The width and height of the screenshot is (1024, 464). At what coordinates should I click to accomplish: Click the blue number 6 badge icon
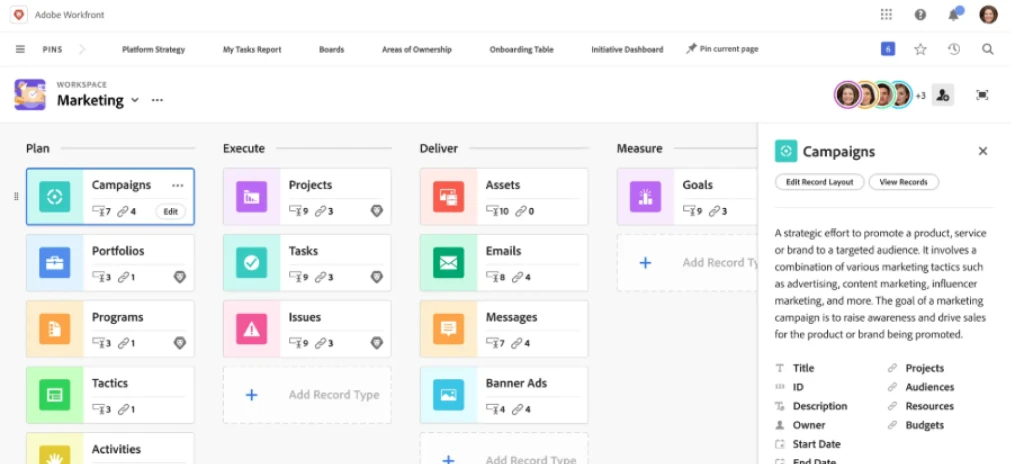(x=888, y=49)
